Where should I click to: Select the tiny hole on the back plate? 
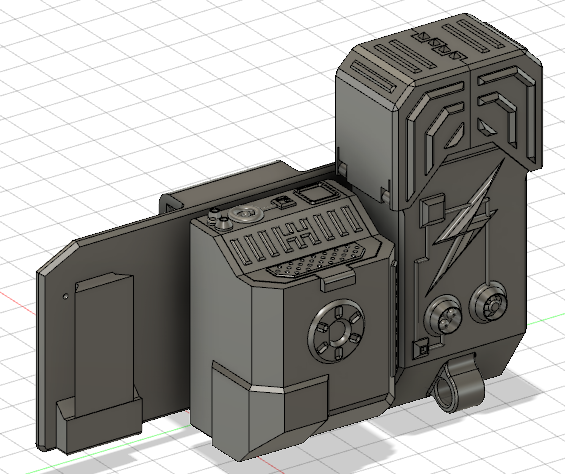click(66, 296)
